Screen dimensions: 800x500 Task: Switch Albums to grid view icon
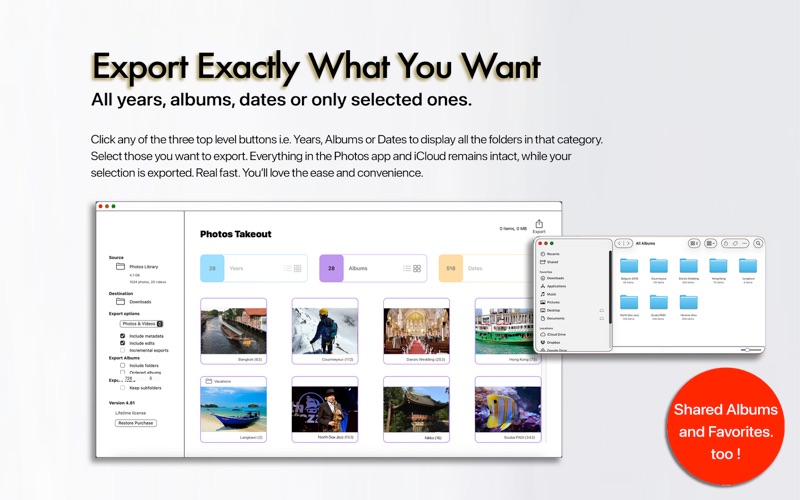pyautogui.click(x=417, y=268)
